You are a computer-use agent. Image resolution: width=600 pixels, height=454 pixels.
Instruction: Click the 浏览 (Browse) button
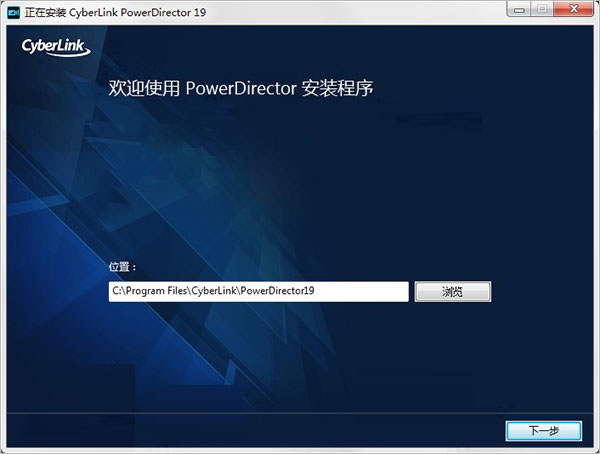pos(453,292)
